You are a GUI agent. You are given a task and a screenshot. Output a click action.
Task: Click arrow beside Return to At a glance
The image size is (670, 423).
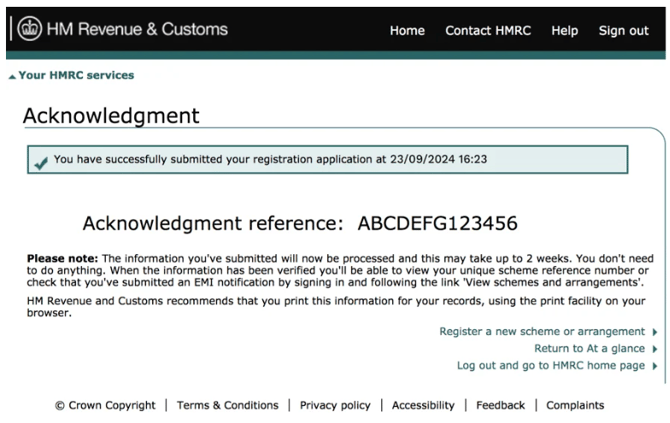(x=655, y=349)
